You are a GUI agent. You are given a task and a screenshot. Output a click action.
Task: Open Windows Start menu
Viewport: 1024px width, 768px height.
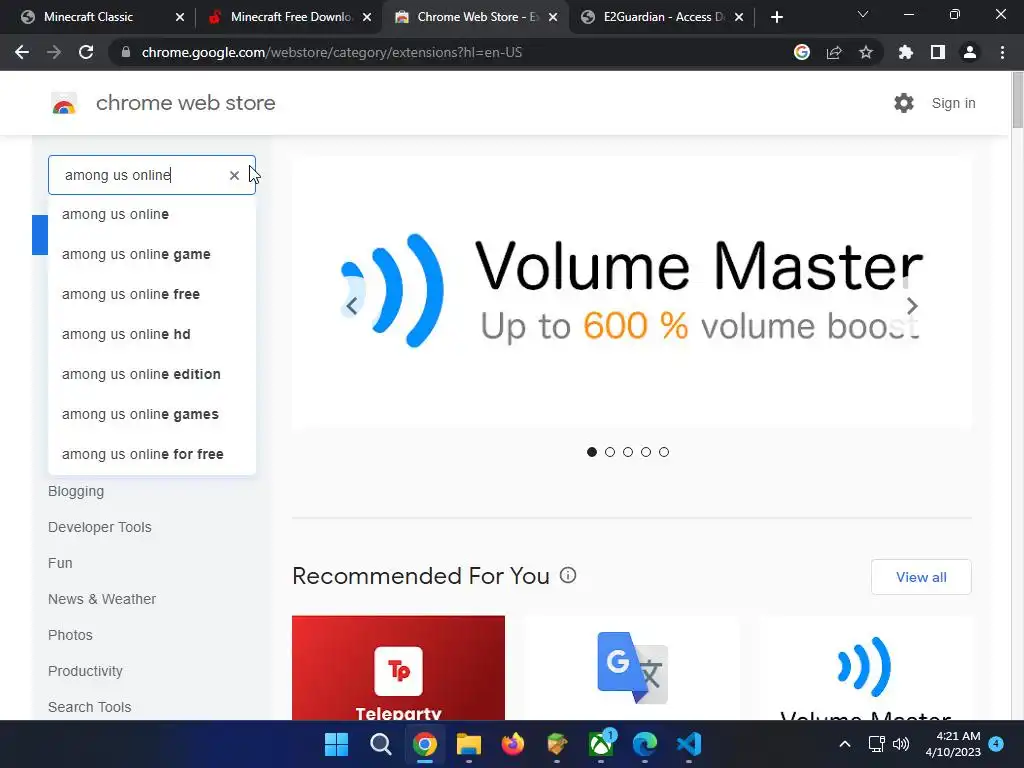click(336, 744)
